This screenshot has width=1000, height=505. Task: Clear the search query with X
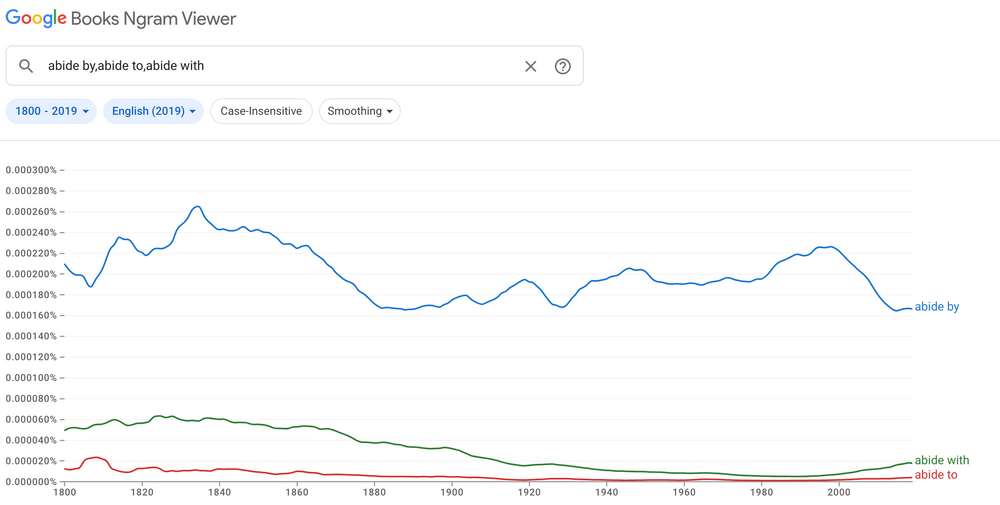click(x=531, y=66)
